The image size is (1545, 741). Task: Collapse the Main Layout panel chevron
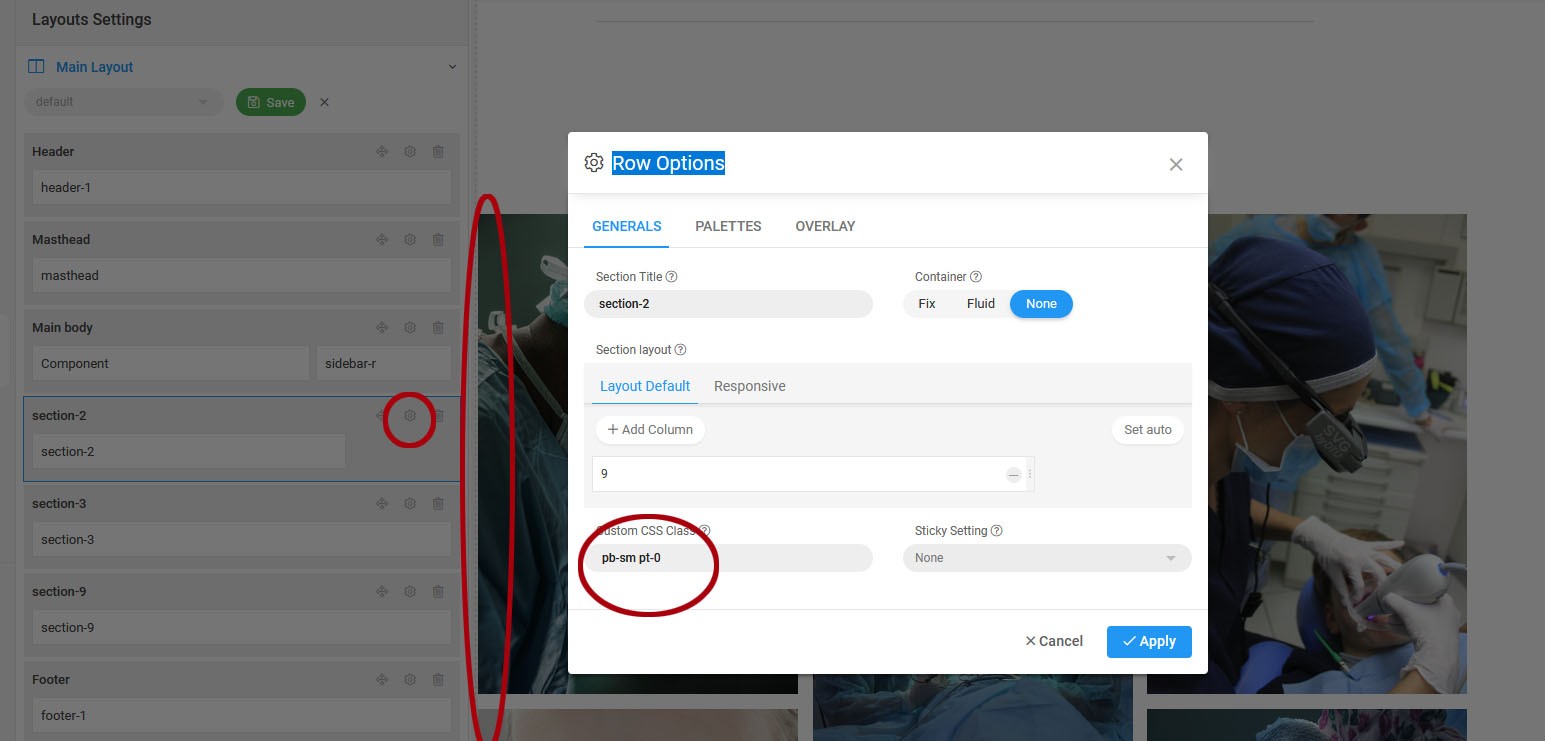coord(452,67)
